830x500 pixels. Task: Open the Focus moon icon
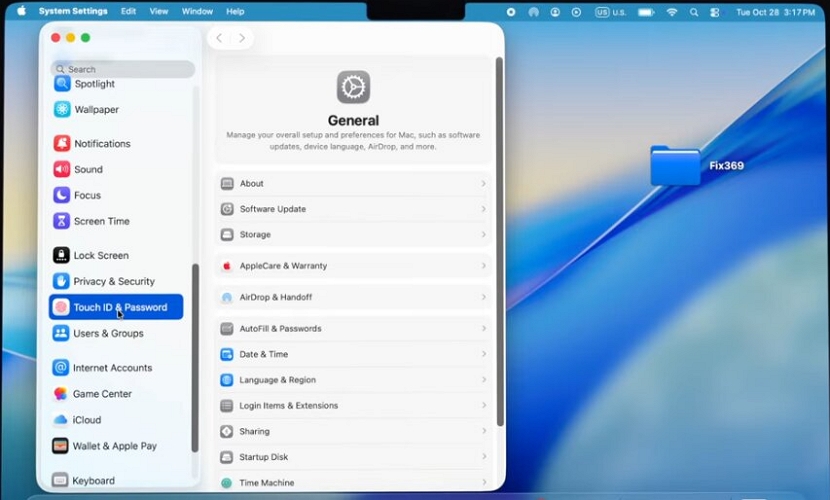[61, 195]
